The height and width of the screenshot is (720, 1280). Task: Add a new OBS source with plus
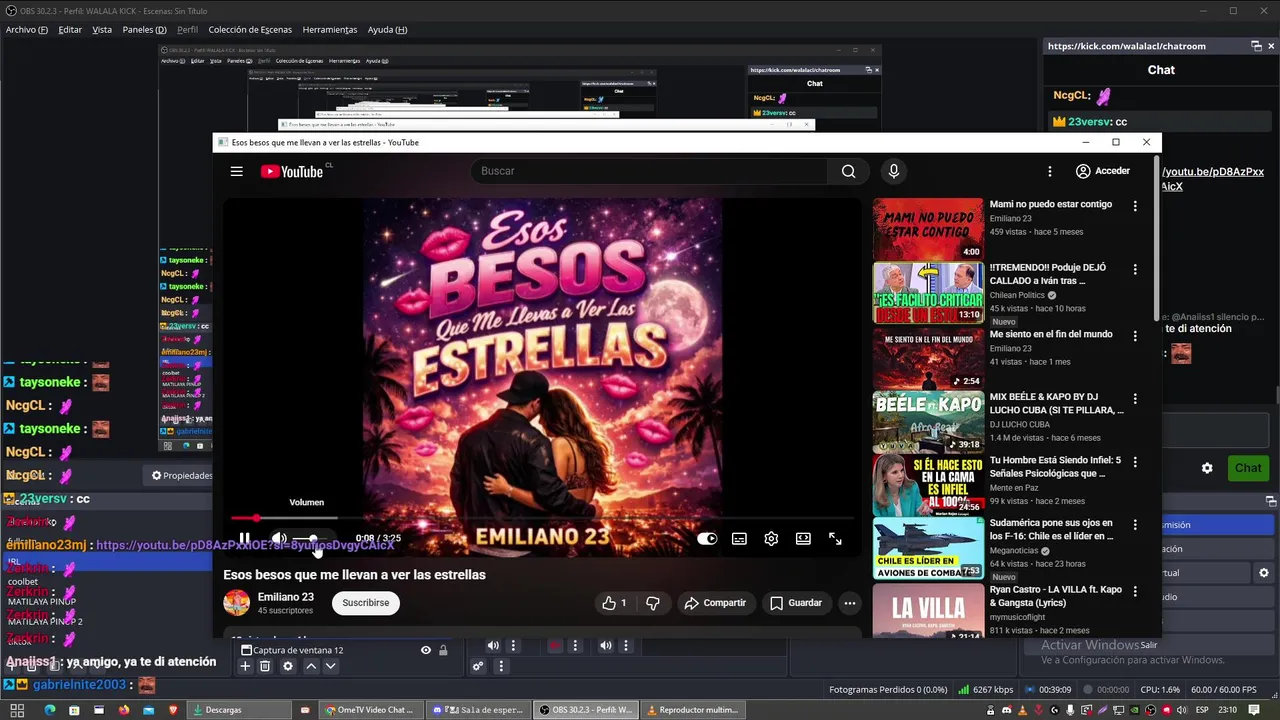click(245, 667)
